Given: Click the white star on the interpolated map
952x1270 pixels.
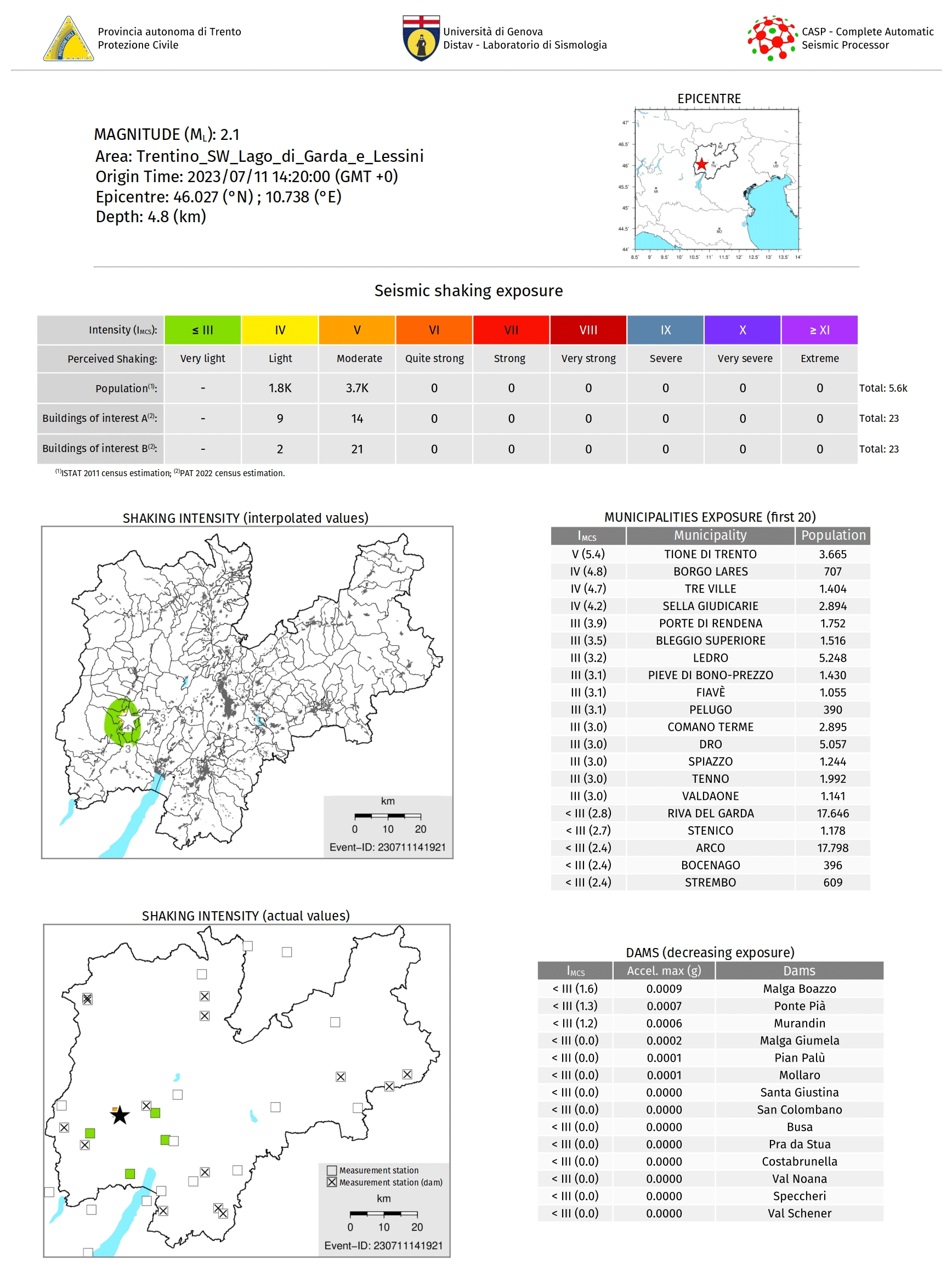Looking at the screenshot, I should [129, 720].
